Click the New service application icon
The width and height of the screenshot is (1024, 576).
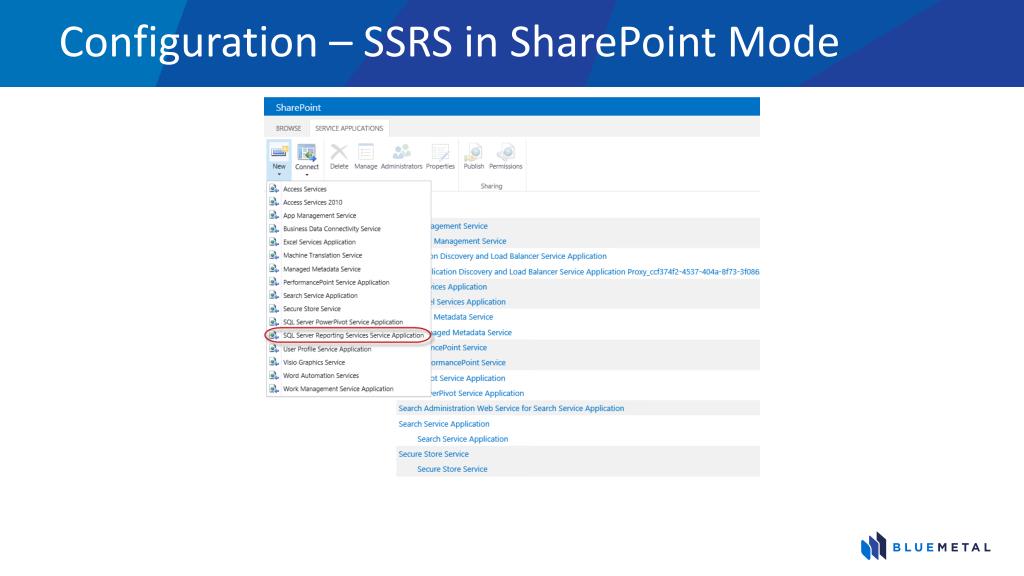pyautogui.click(x=279, y=152)
